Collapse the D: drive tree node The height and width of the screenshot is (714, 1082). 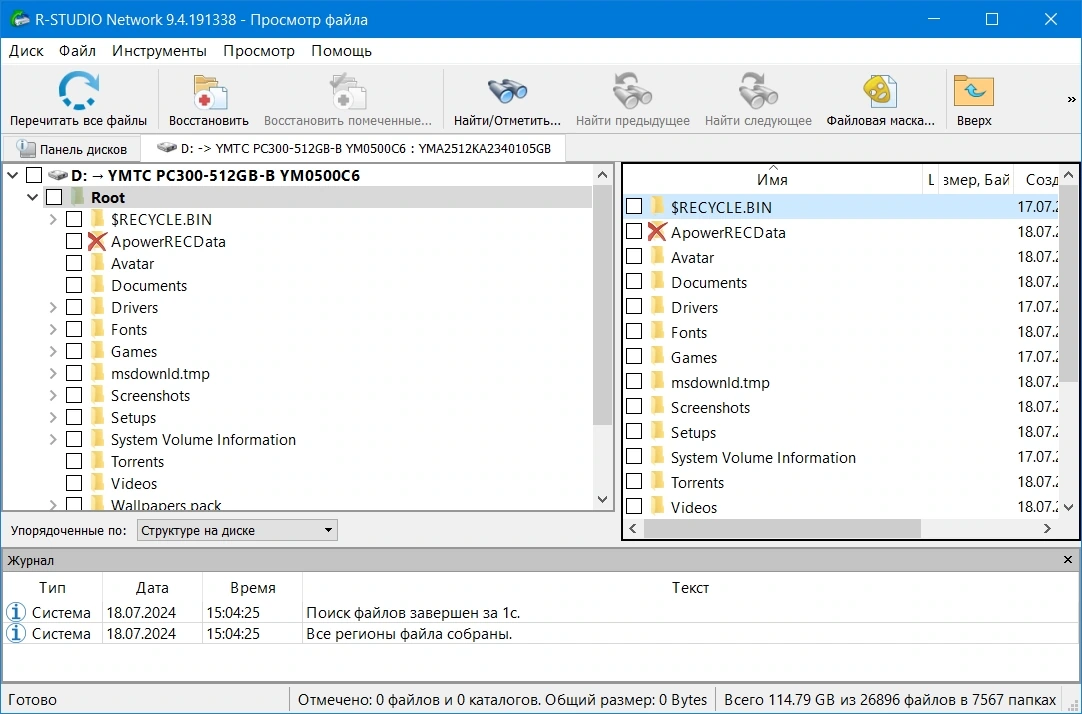[12, 175]
